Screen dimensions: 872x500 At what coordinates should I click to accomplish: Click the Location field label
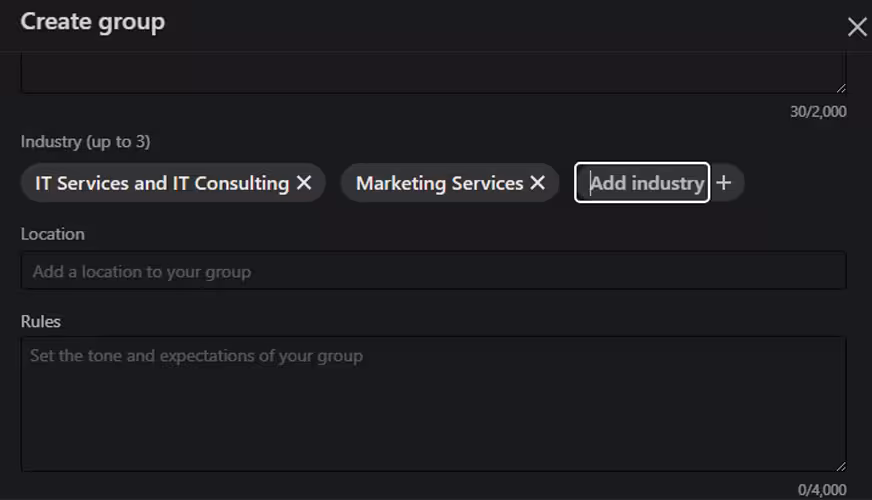[53, 234]
